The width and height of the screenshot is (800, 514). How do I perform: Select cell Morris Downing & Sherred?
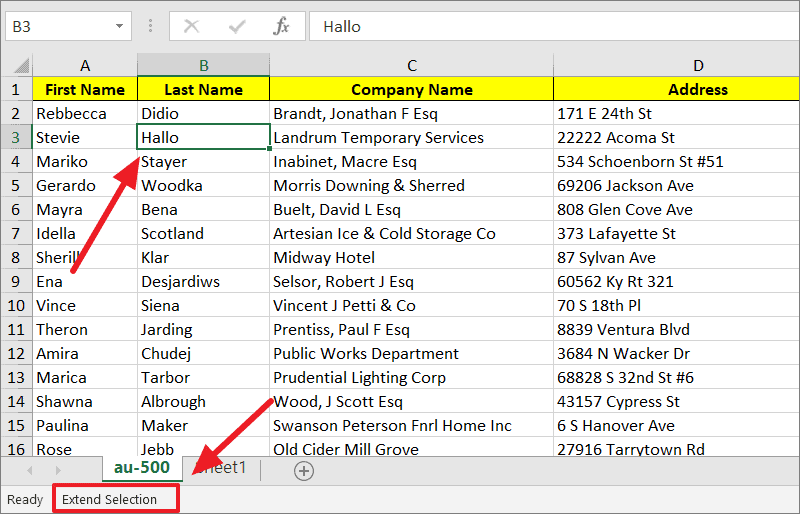pyautogui.click(x=412, y=185)
